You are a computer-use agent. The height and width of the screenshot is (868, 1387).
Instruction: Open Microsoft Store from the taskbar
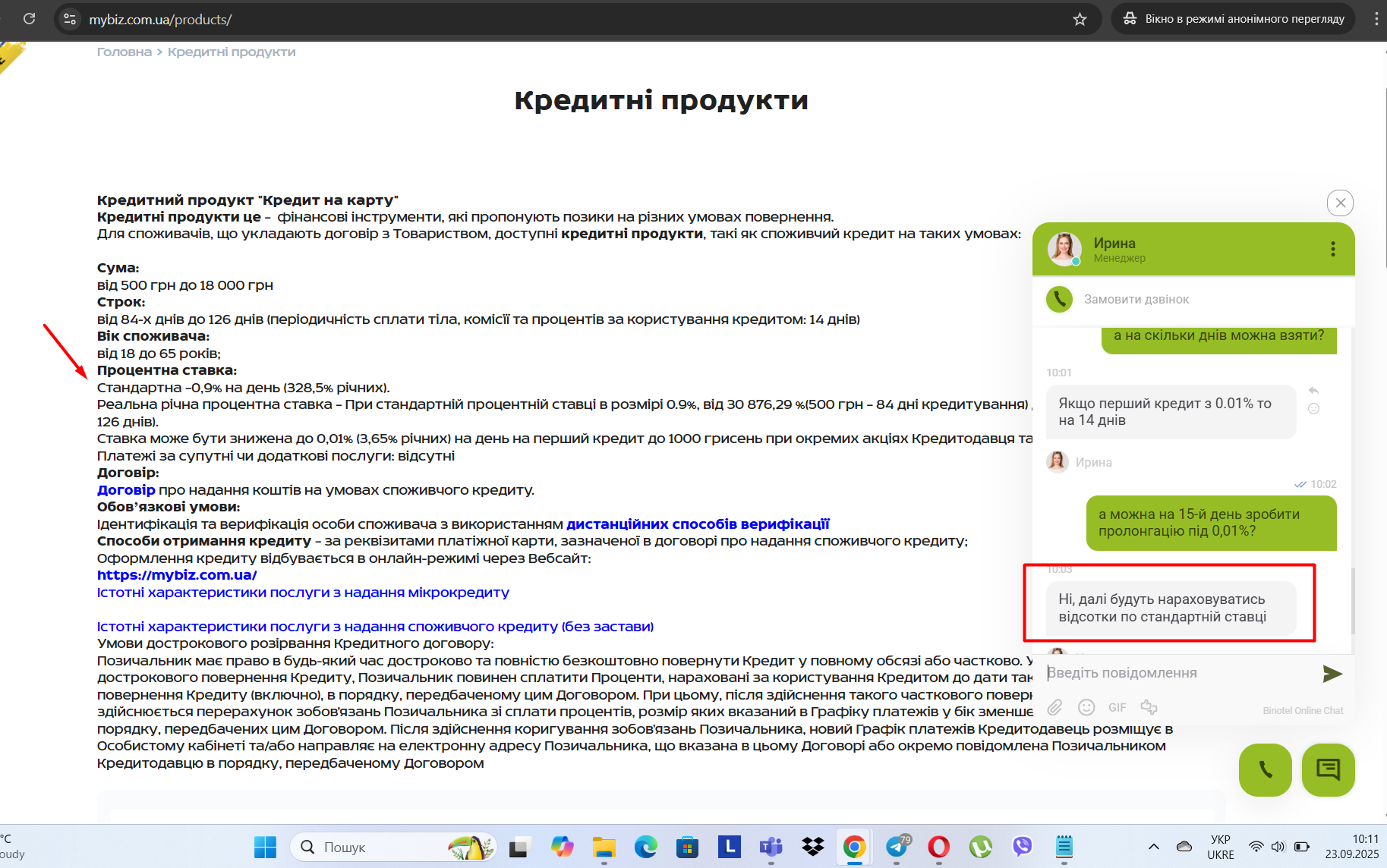[x=688, y=847]
